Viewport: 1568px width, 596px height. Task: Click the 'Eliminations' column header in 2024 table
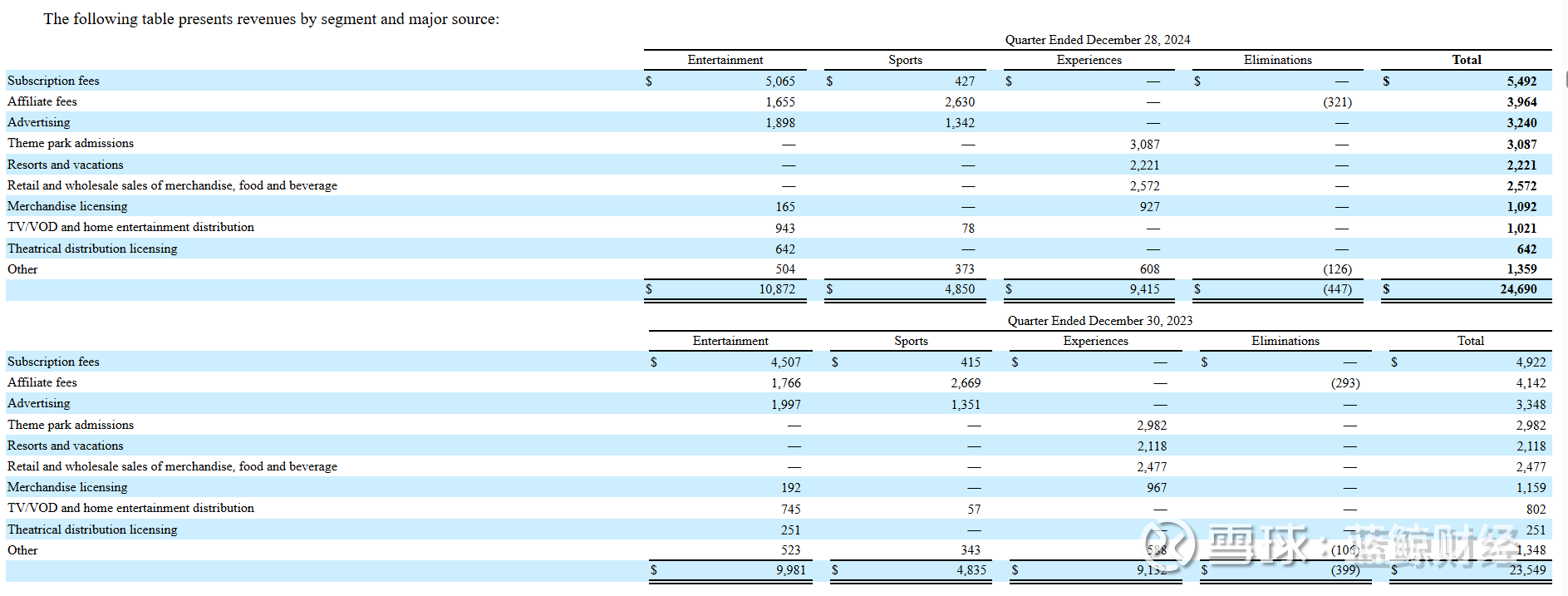tap(1277, 60)
